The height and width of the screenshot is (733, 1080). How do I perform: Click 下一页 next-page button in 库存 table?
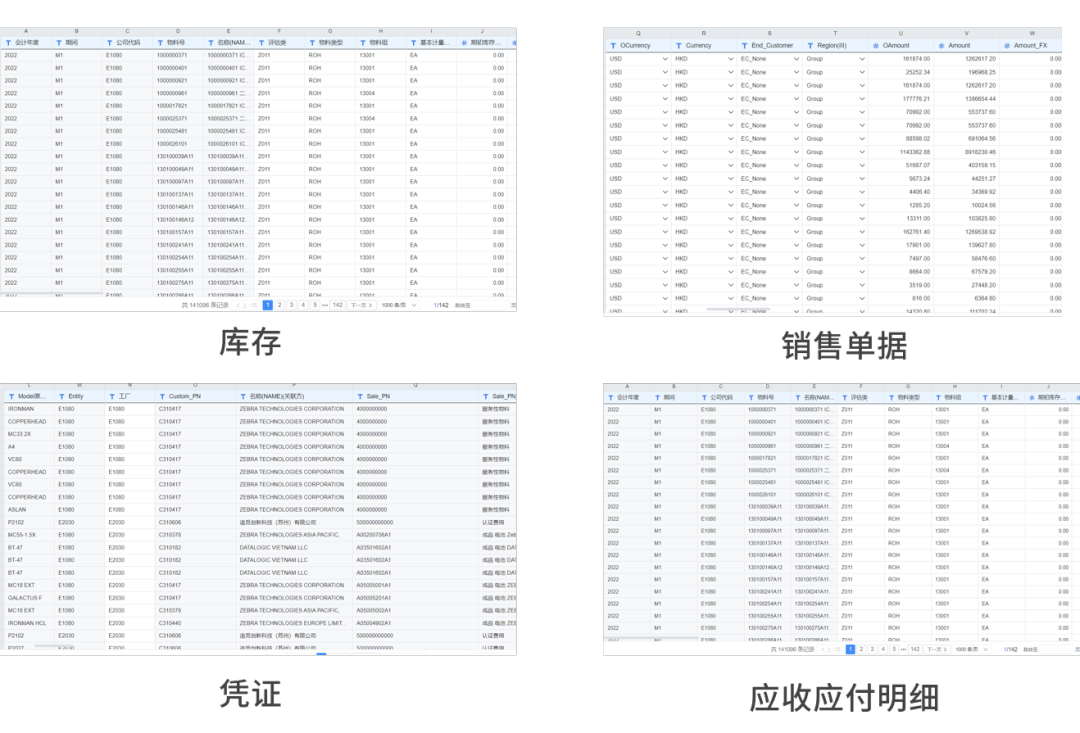pos(361,305)
